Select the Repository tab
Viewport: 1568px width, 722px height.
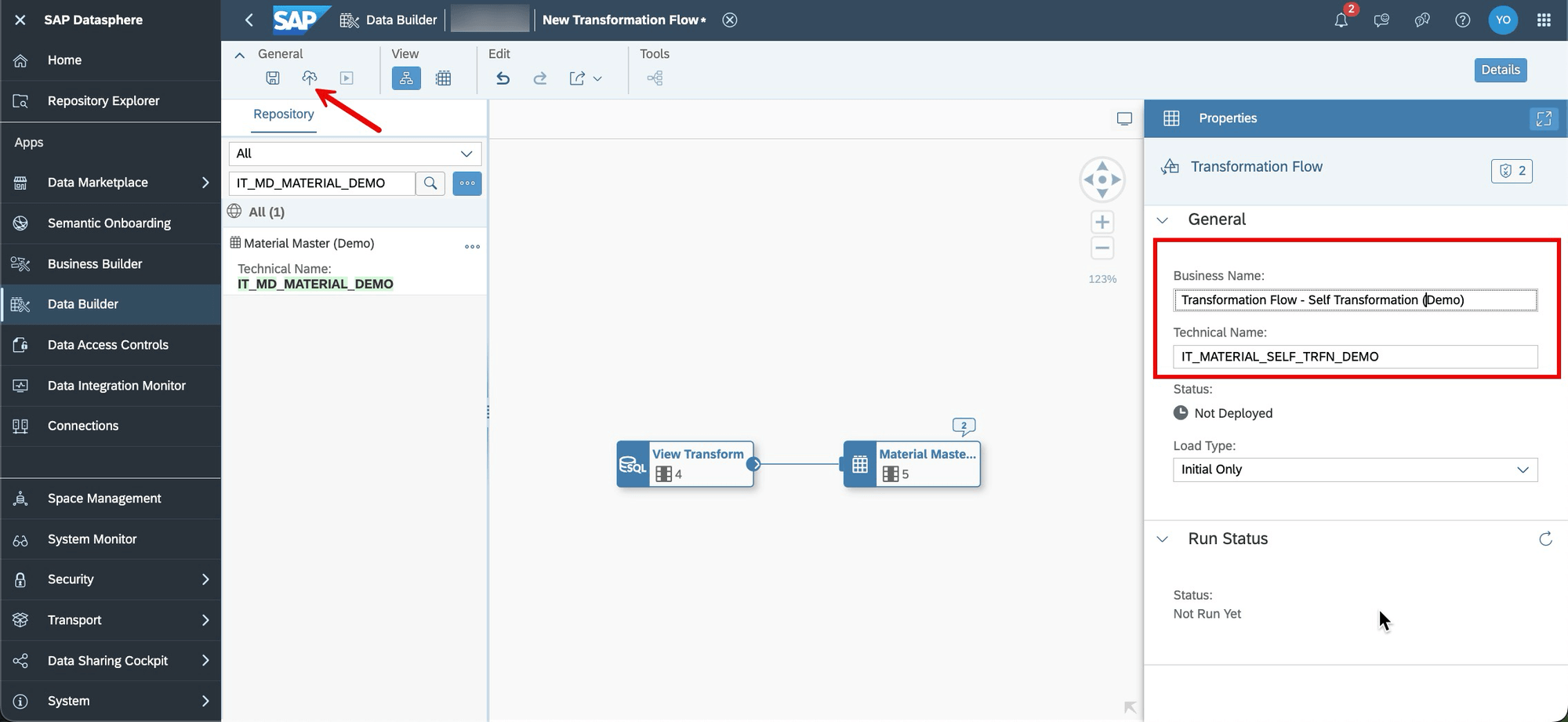(x=284, y=114)
